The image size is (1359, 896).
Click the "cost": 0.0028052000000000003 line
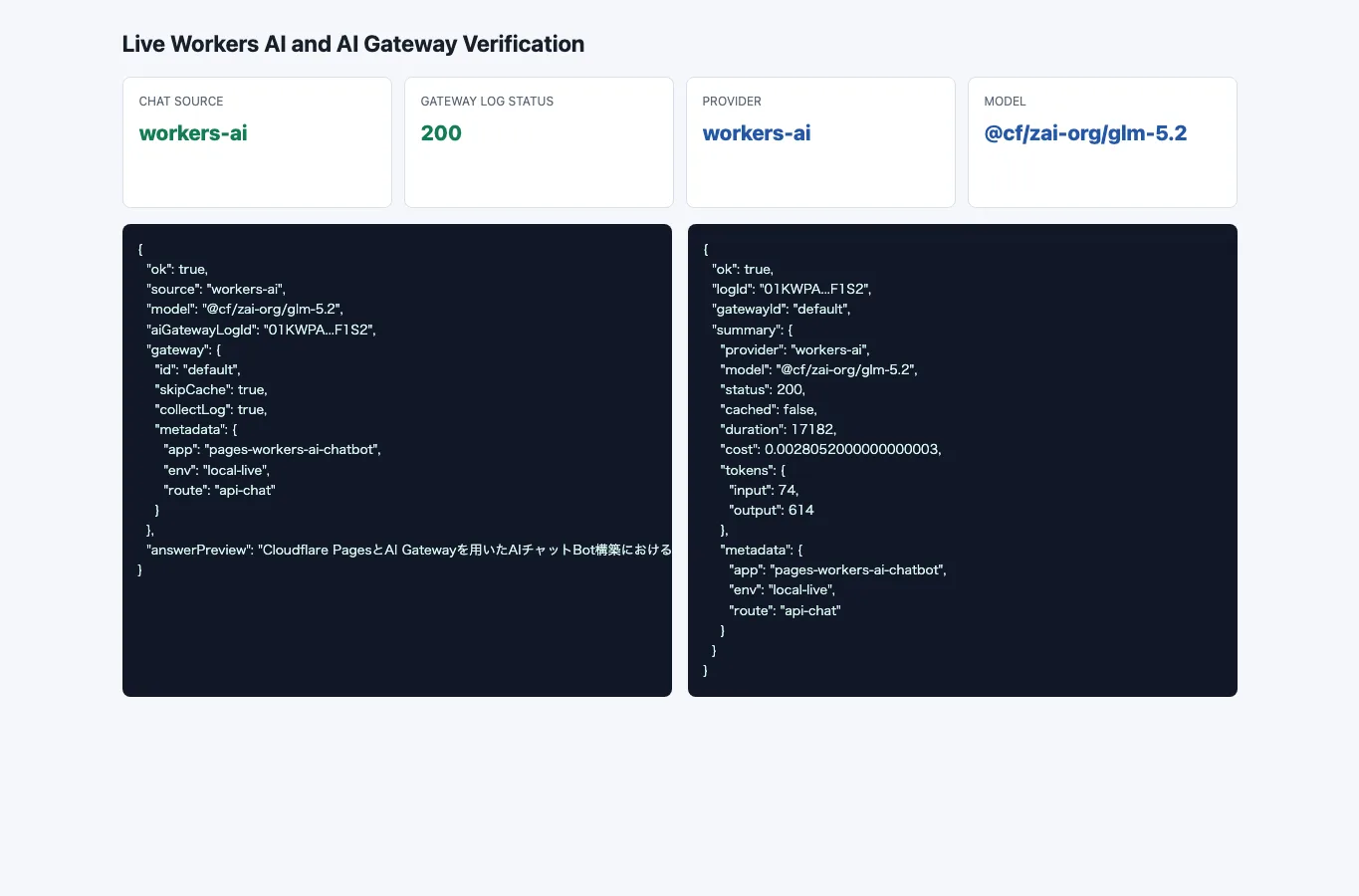[x=830, y=449]
